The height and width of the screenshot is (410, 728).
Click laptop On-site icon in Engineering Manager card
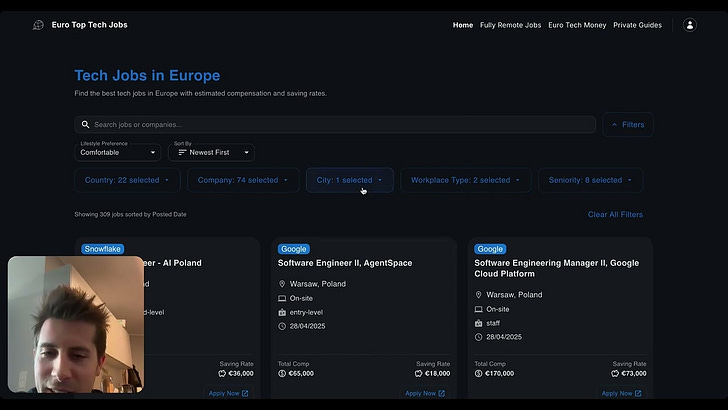478,309
